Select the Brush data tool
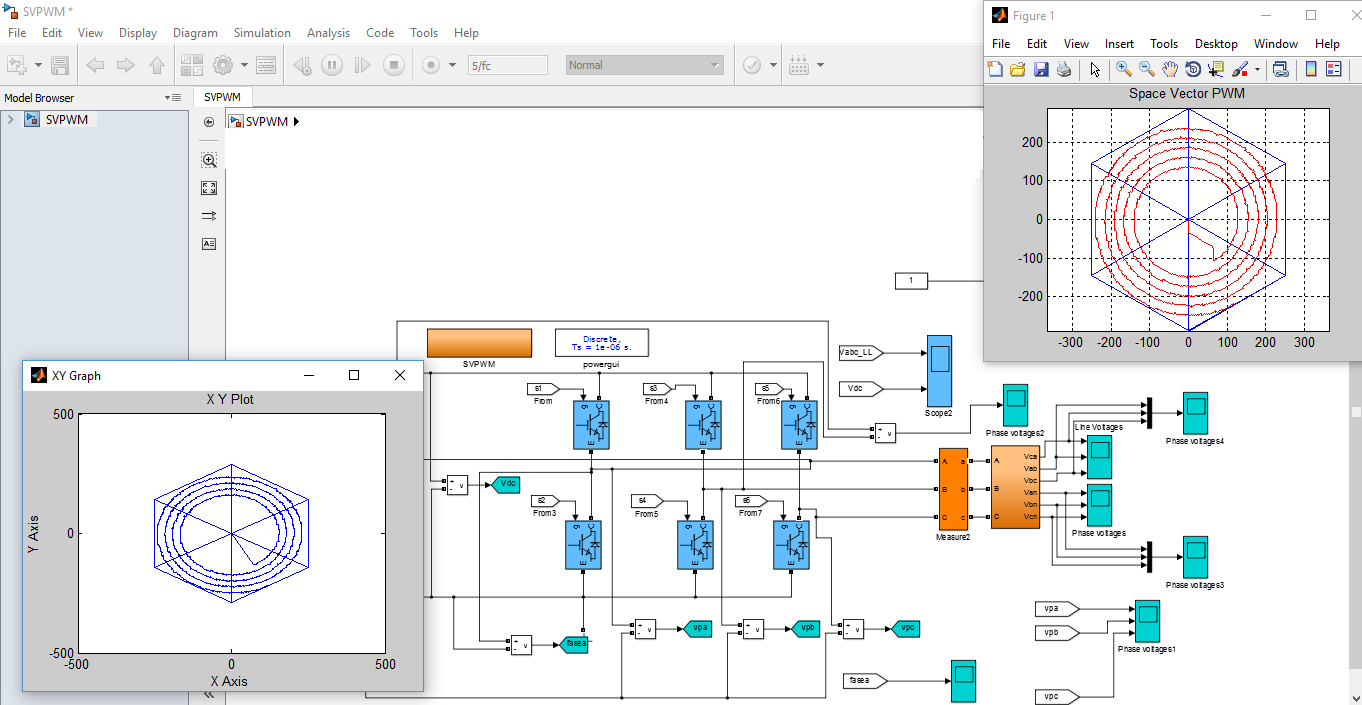1362x705 pixels. pyautogui.click(x=1239, y=69)
